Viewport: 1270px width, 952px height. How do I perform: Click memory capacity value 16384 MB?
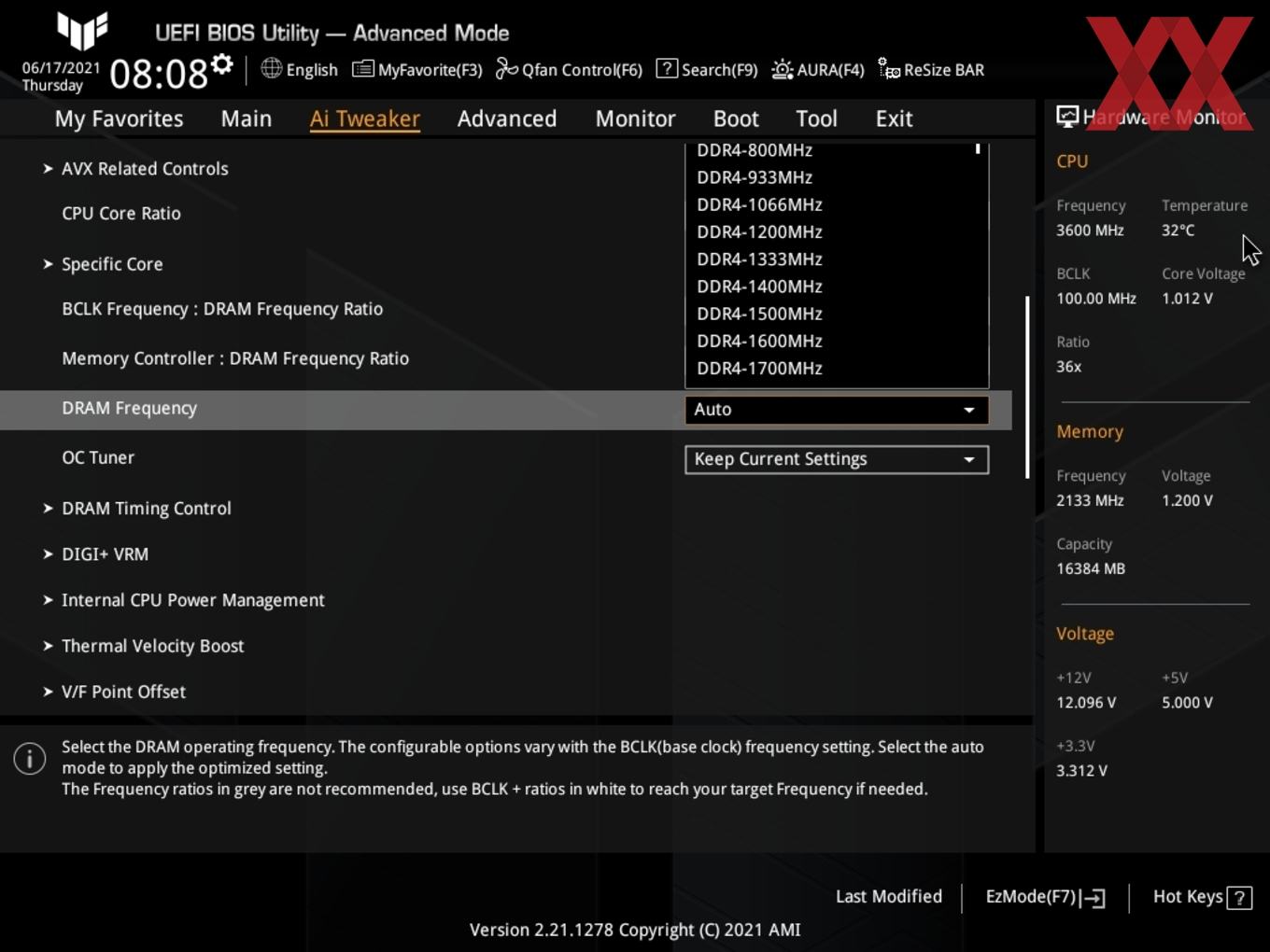(1091, 568)
